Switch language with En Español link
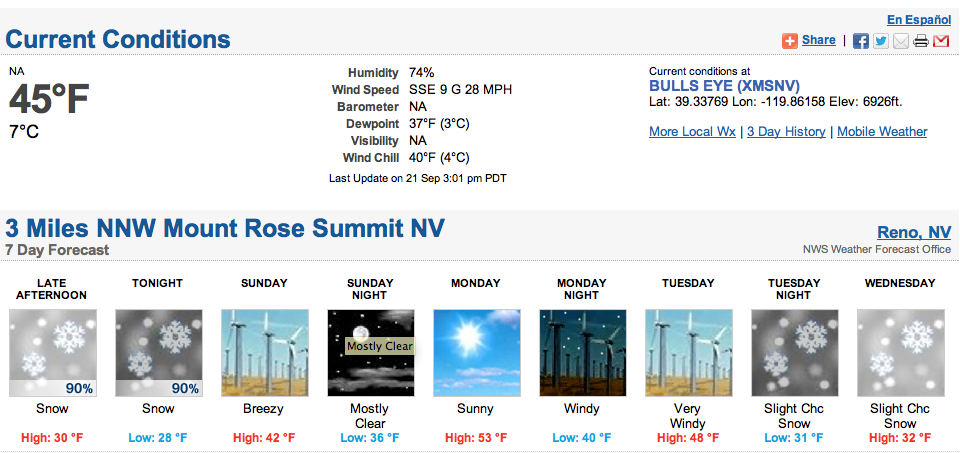The image size is (960, 453). [919, 20]
